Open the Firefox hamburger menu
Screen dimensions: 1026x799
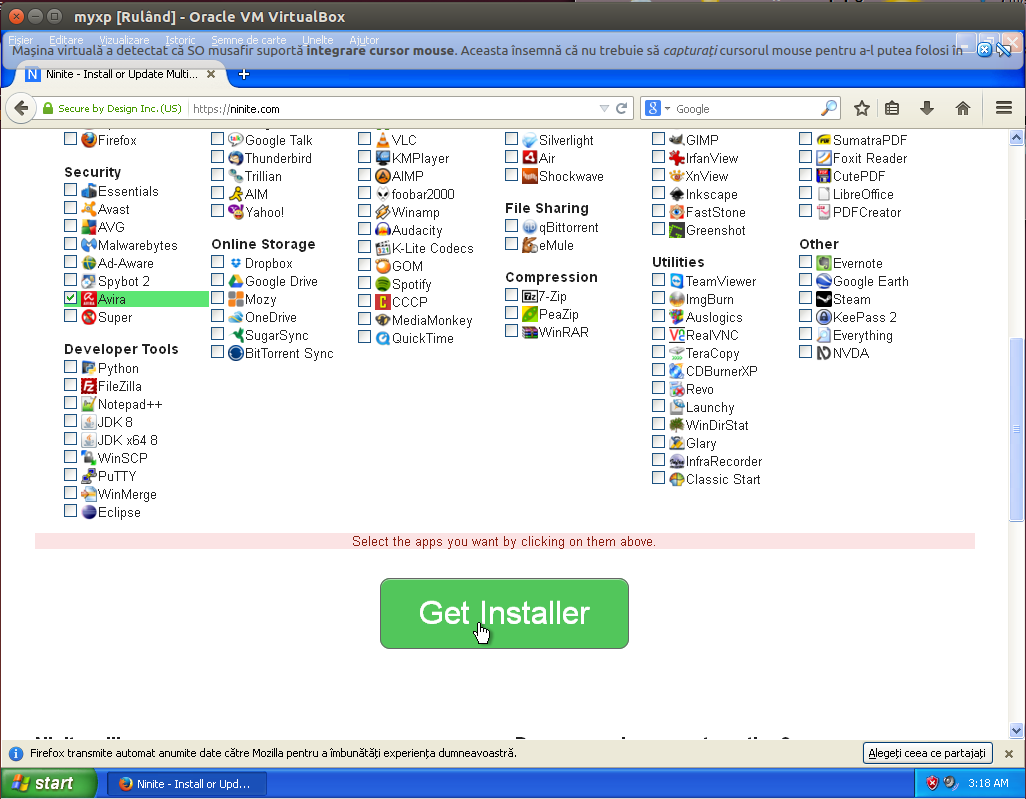tap(1004, 108)
